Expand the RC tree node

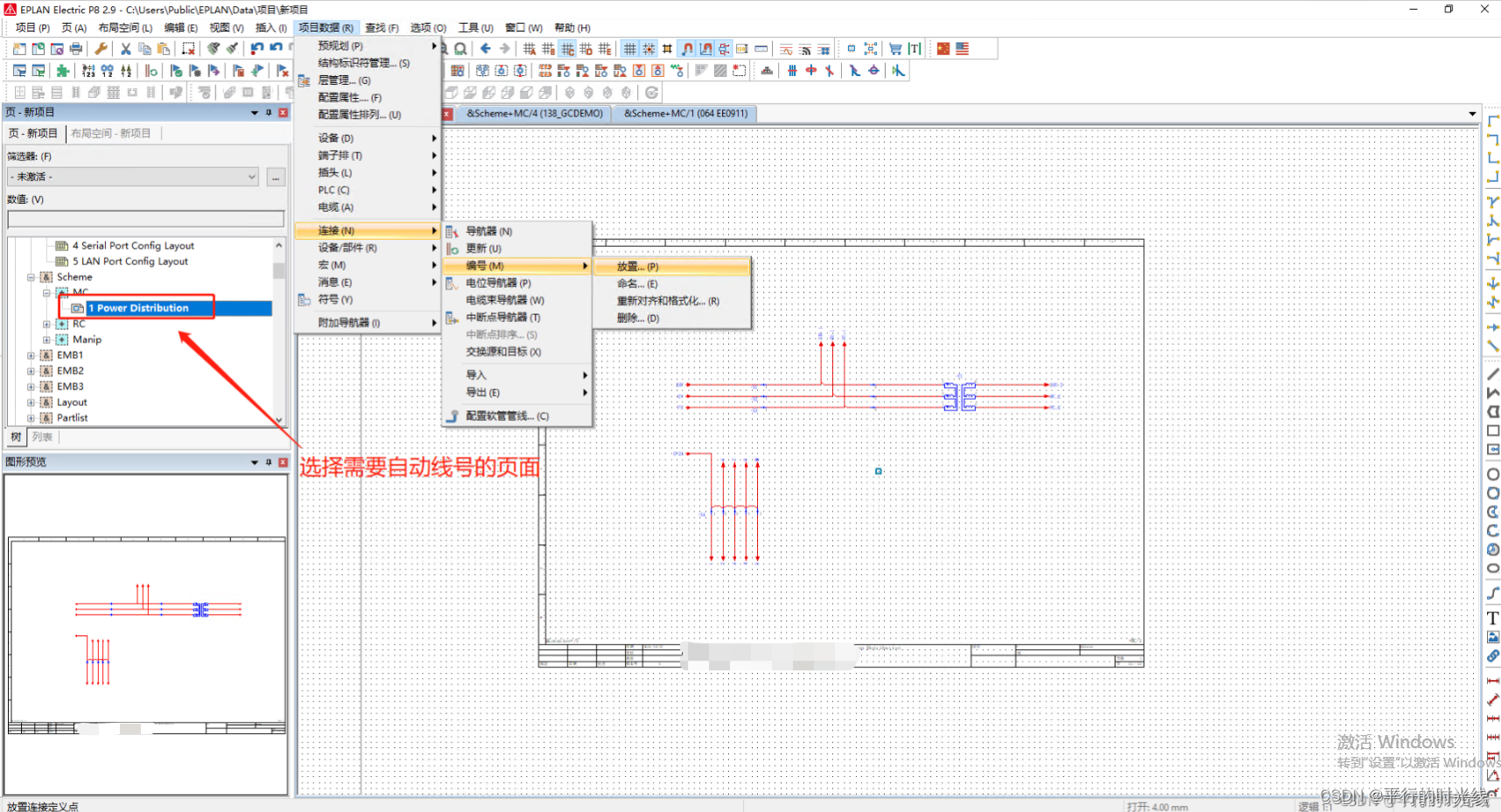click(46, 325)
